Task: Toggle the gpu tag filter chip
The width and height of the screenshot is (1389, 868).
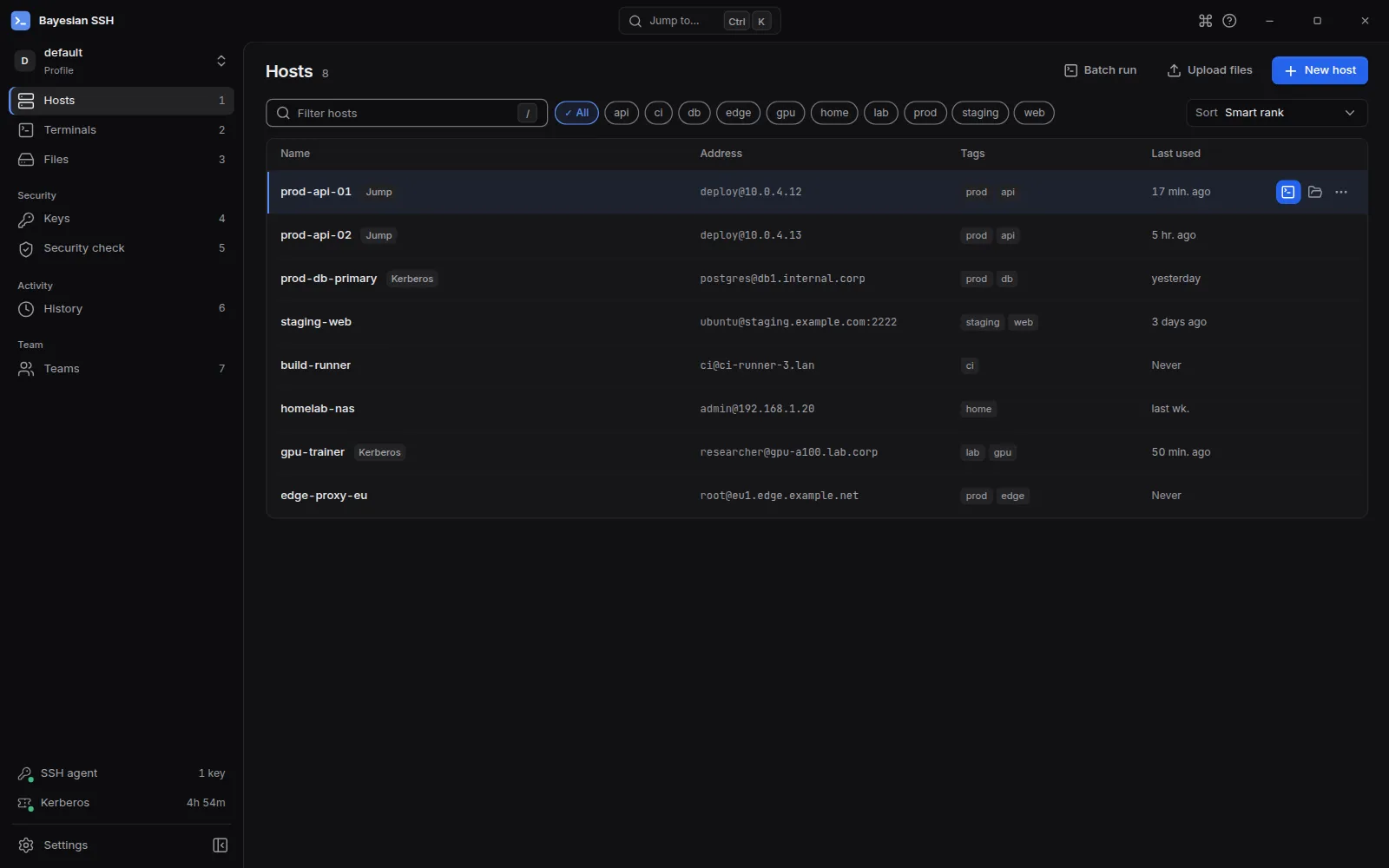Action: point(786,113)
